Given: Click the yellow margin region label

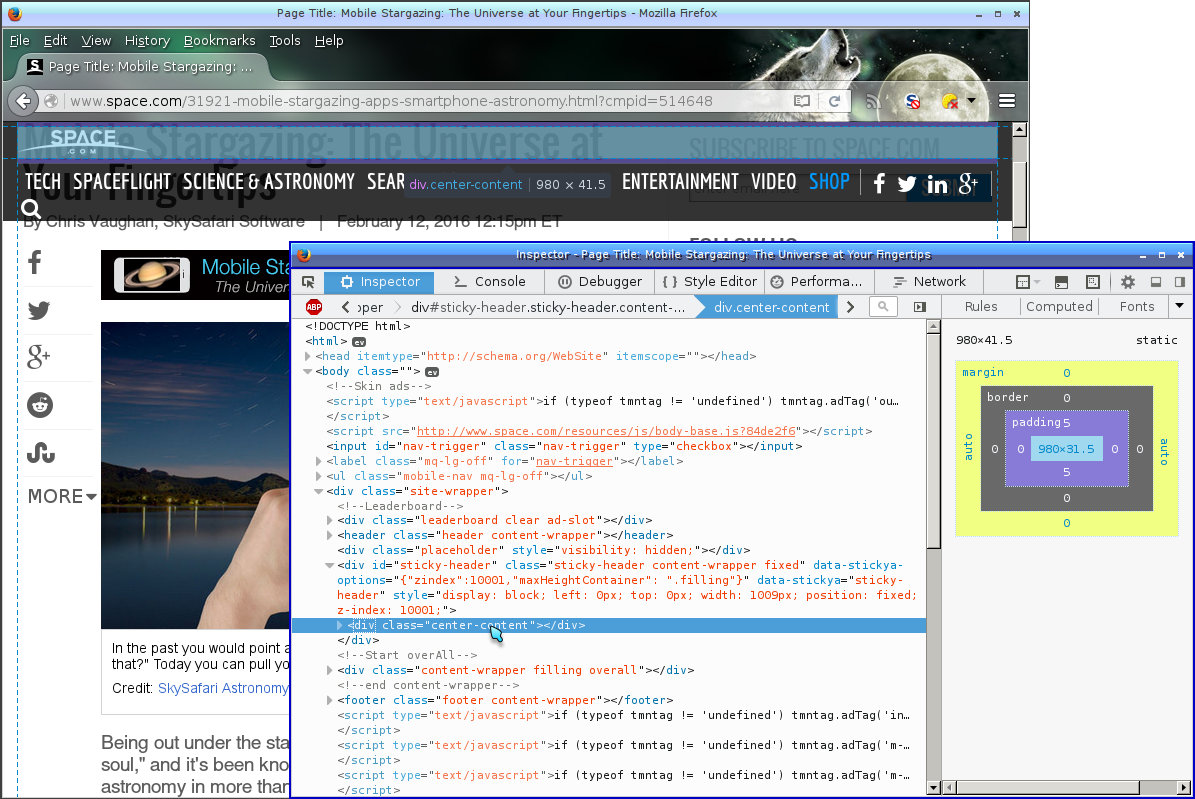Looking at the screenshot, I should (x=982, y=372).
